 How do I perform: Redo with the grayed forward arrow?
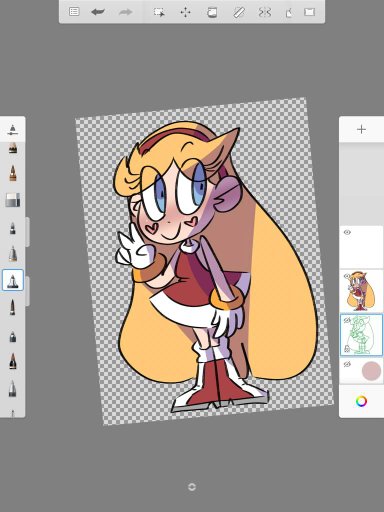tap(126, 12)
